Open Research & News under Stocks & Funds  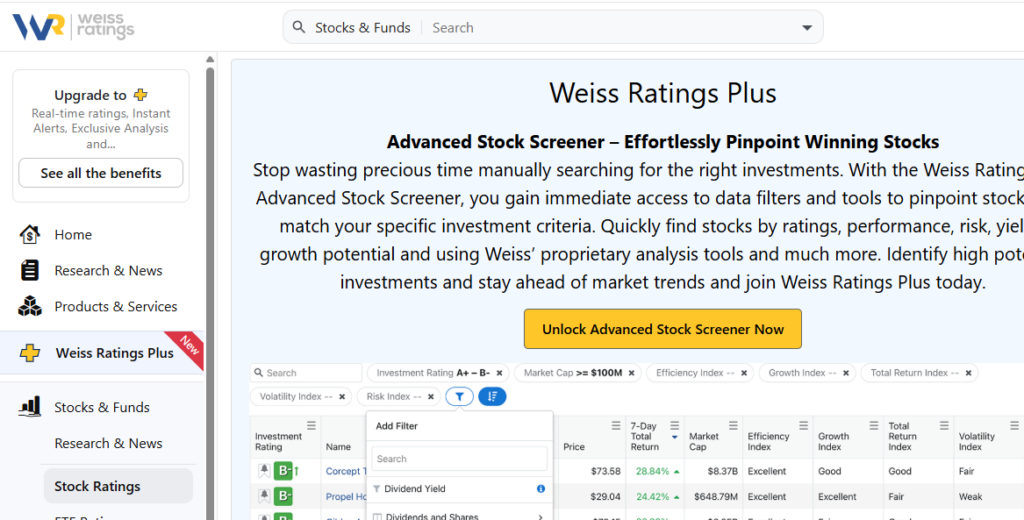coord(108,443)
